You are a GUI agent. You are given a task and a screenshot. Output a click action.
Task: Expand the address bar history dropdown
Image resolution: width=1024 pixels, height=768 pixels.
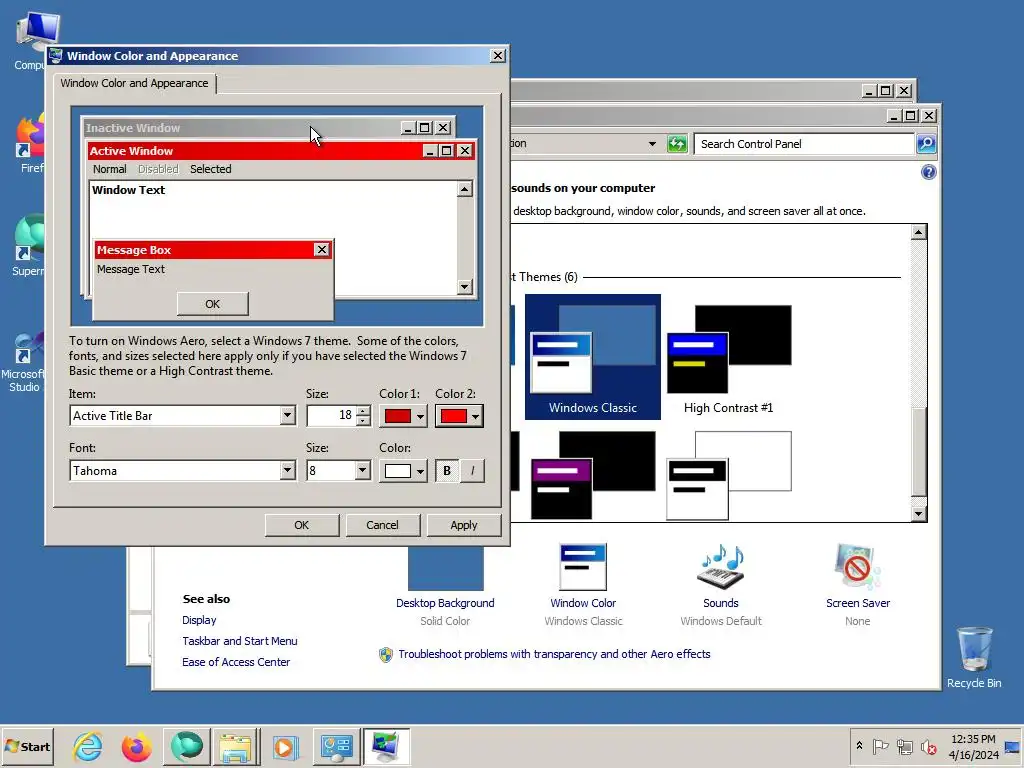click(652, 144)
